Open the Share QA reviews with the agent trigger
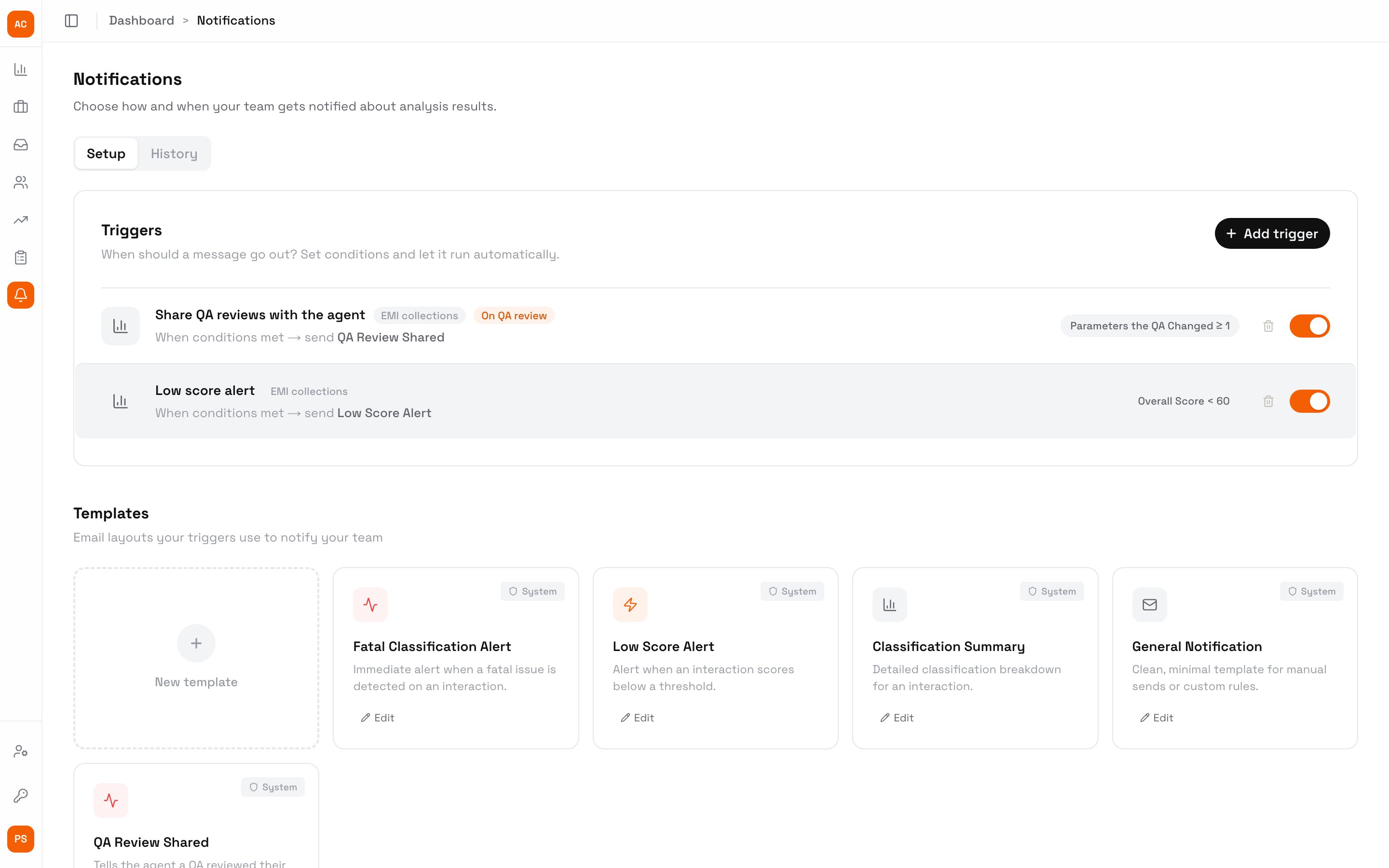 260,314
